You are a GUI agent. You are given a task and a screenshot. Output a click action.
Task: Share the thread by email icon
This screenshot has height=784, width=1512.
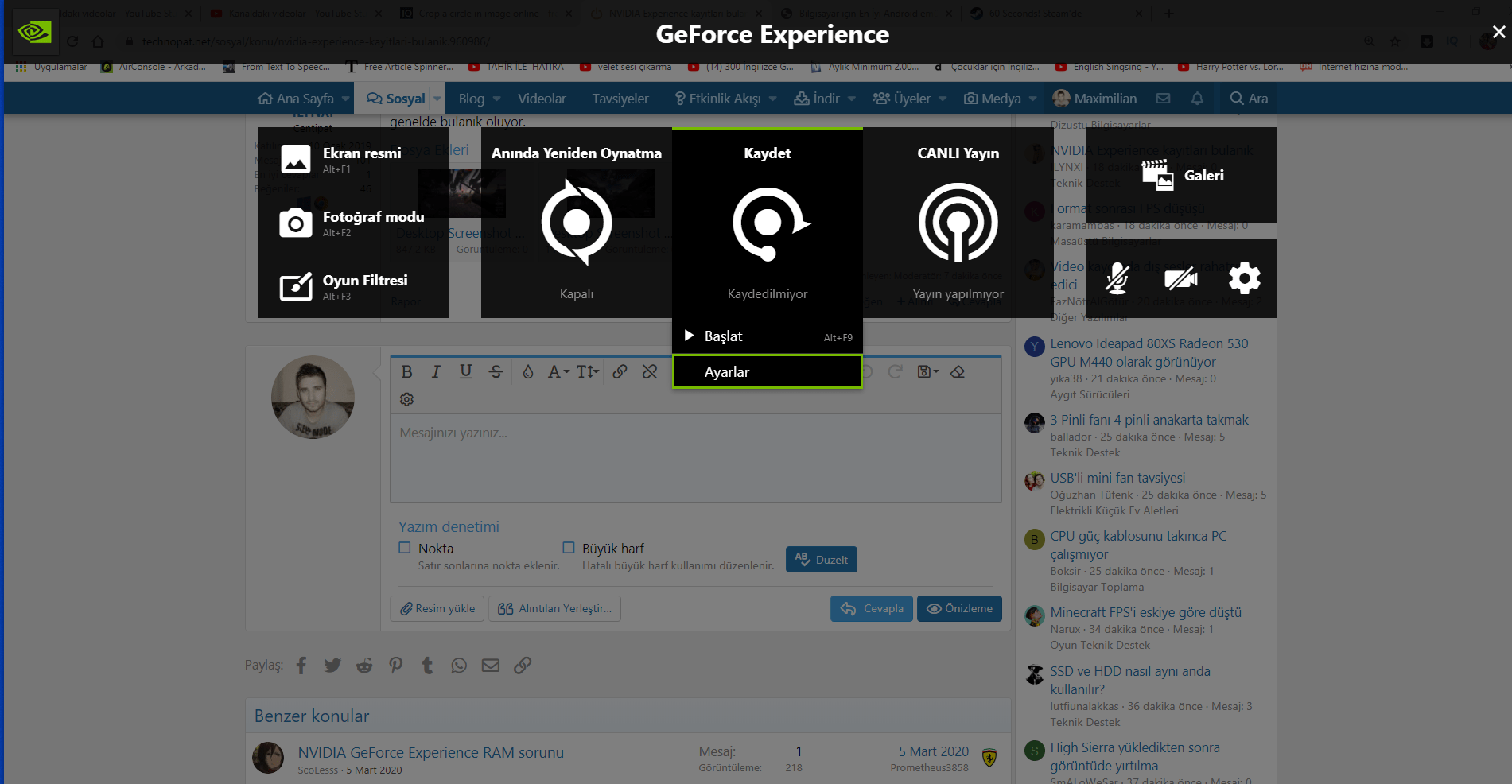491,666
